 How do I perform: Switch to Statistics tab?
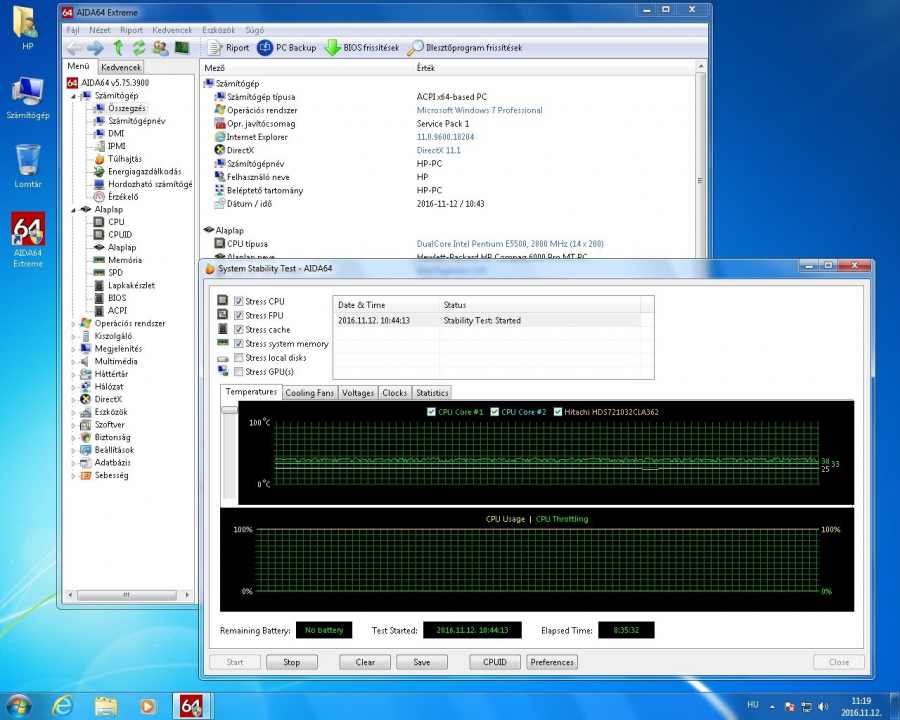(432, 393)
